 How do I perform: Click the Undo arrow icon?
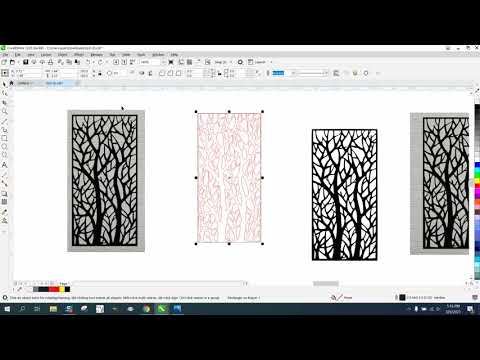click(88, 62)
